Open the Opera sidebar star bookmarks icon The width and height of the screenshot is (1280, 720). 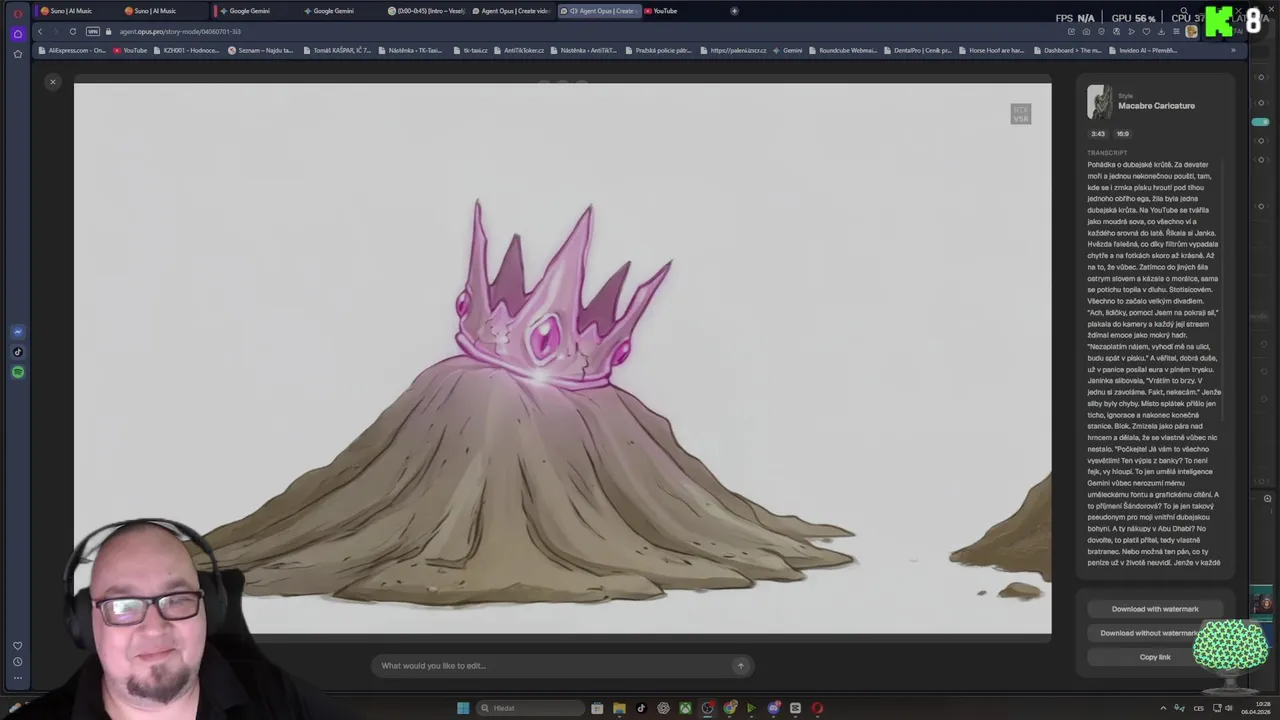tap(17, 54)
